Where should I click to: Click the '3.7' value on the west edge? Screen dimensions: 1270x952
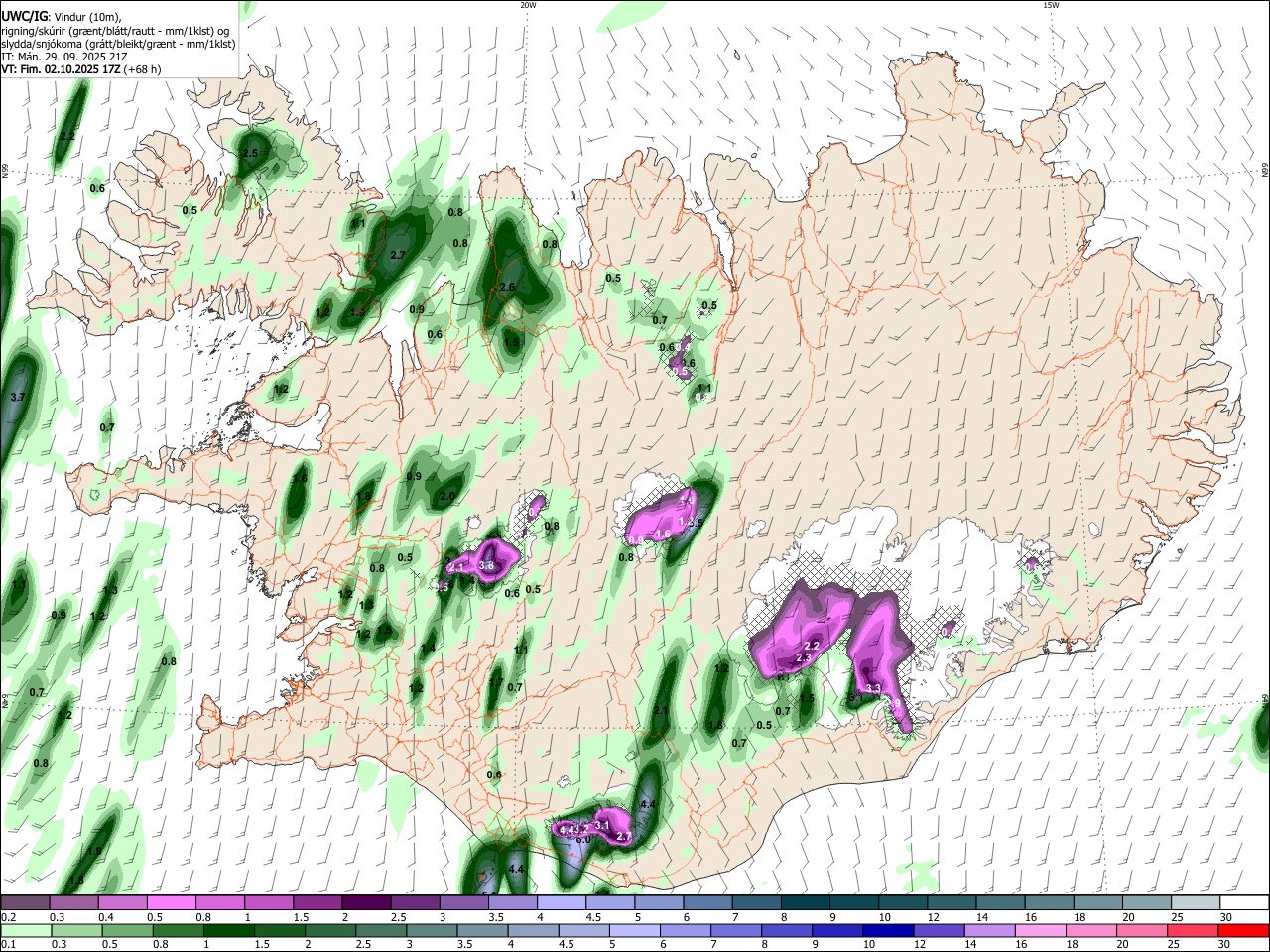coord(16,397)
